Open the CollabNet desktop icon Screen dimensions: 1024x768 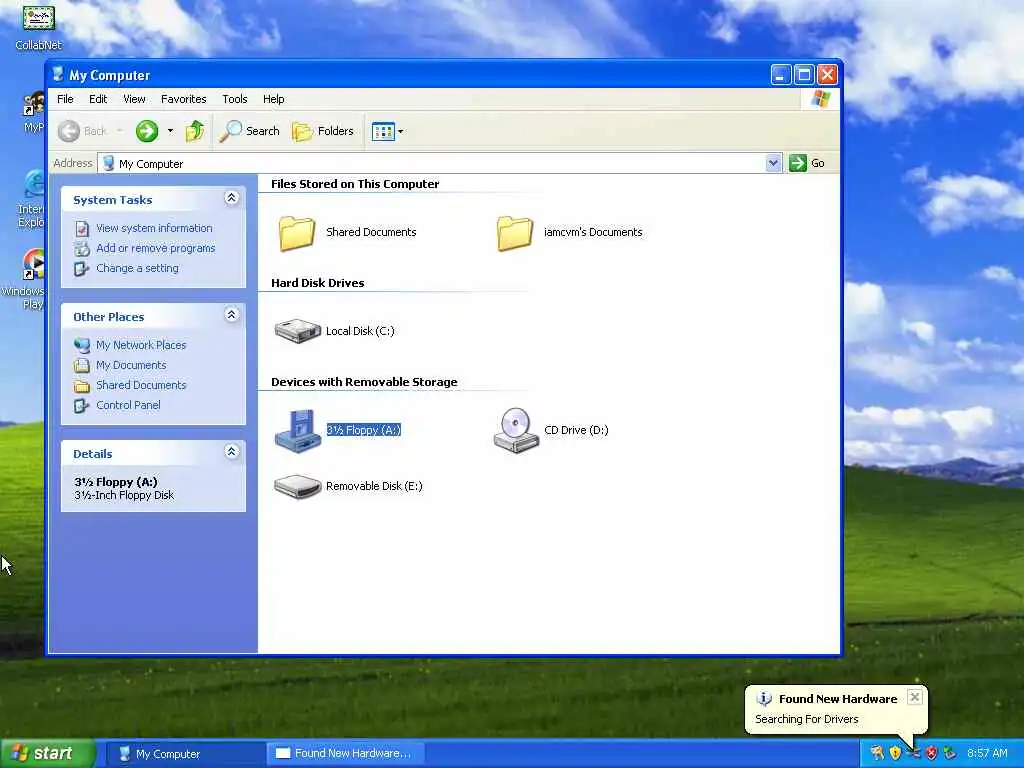39,27
